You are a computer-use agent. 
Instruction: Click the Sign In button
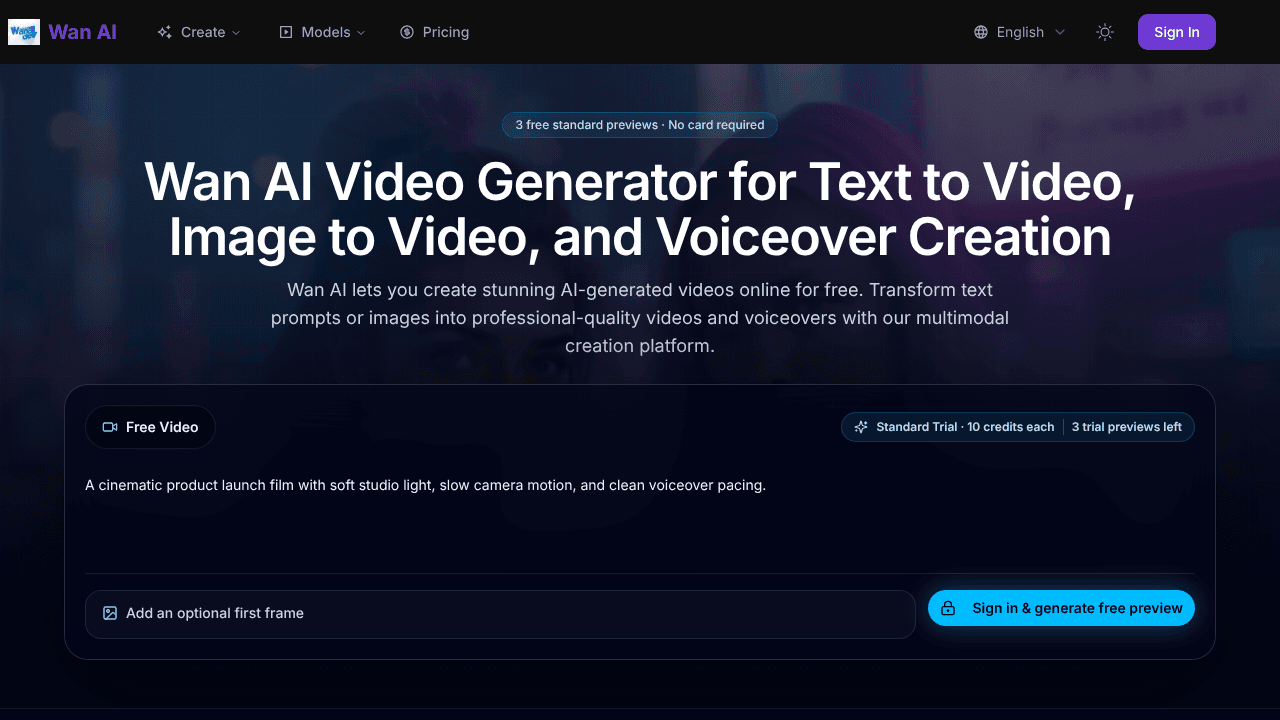[1177, 32]
